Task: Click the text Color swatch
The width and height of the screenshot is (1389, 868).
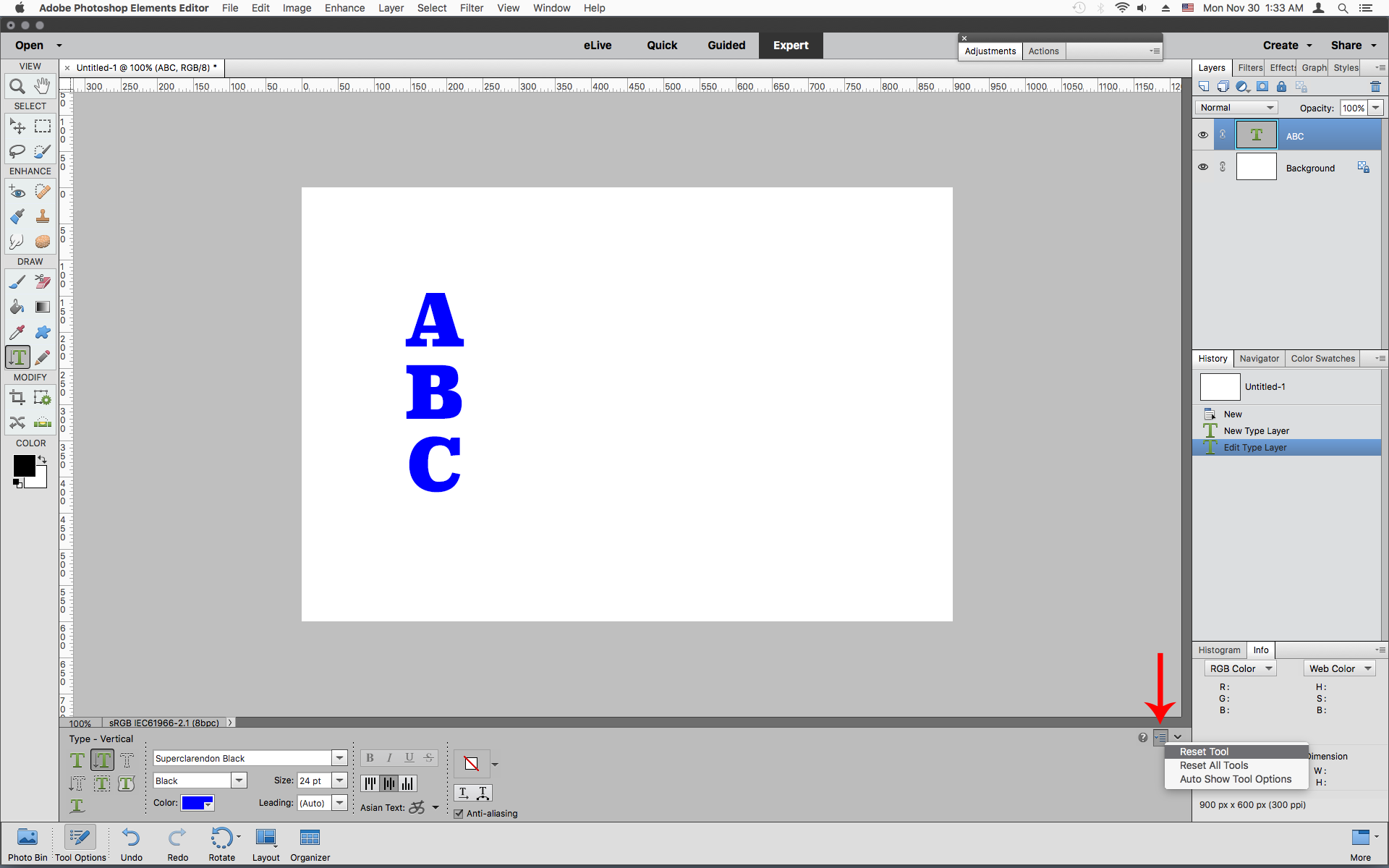Action: click(x=196, y=803)
